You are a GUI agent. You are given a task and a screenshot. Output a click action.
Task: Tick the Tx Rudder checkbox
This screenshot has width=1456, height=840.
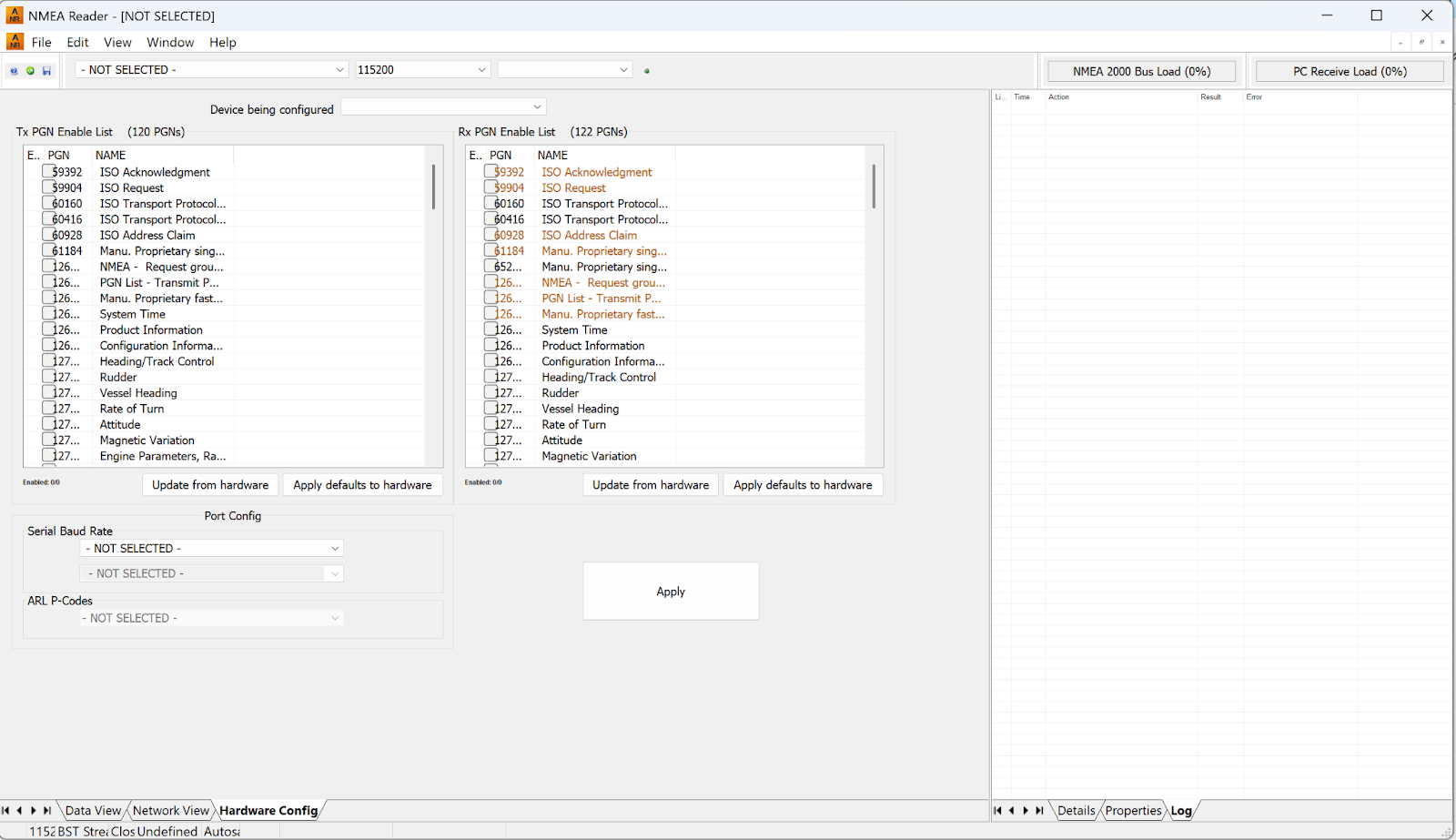48,376
